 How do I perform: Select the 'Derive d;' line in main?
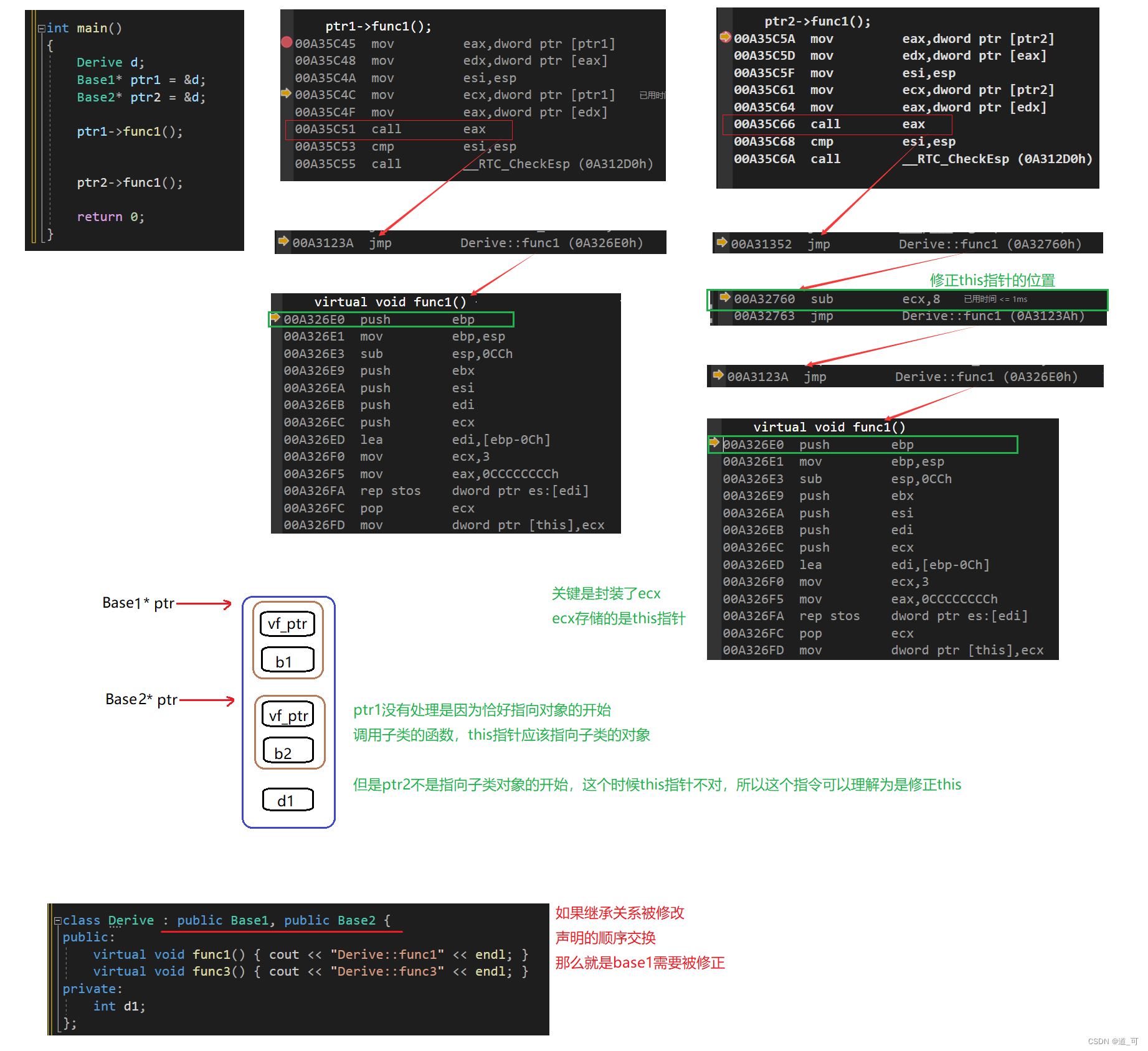click(x=110, y=62)
